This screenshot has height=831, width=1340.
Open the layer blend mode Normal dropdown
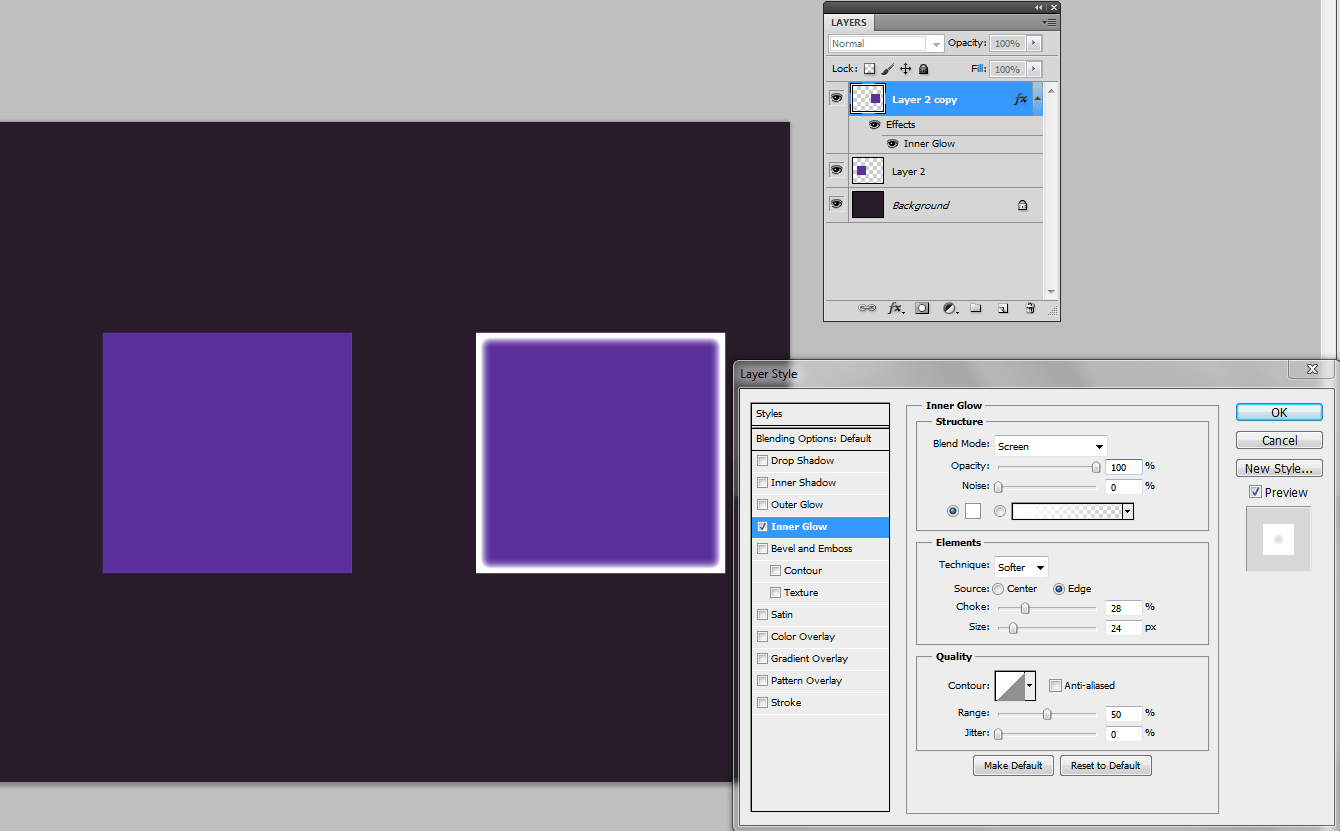(x=886, y=43)
